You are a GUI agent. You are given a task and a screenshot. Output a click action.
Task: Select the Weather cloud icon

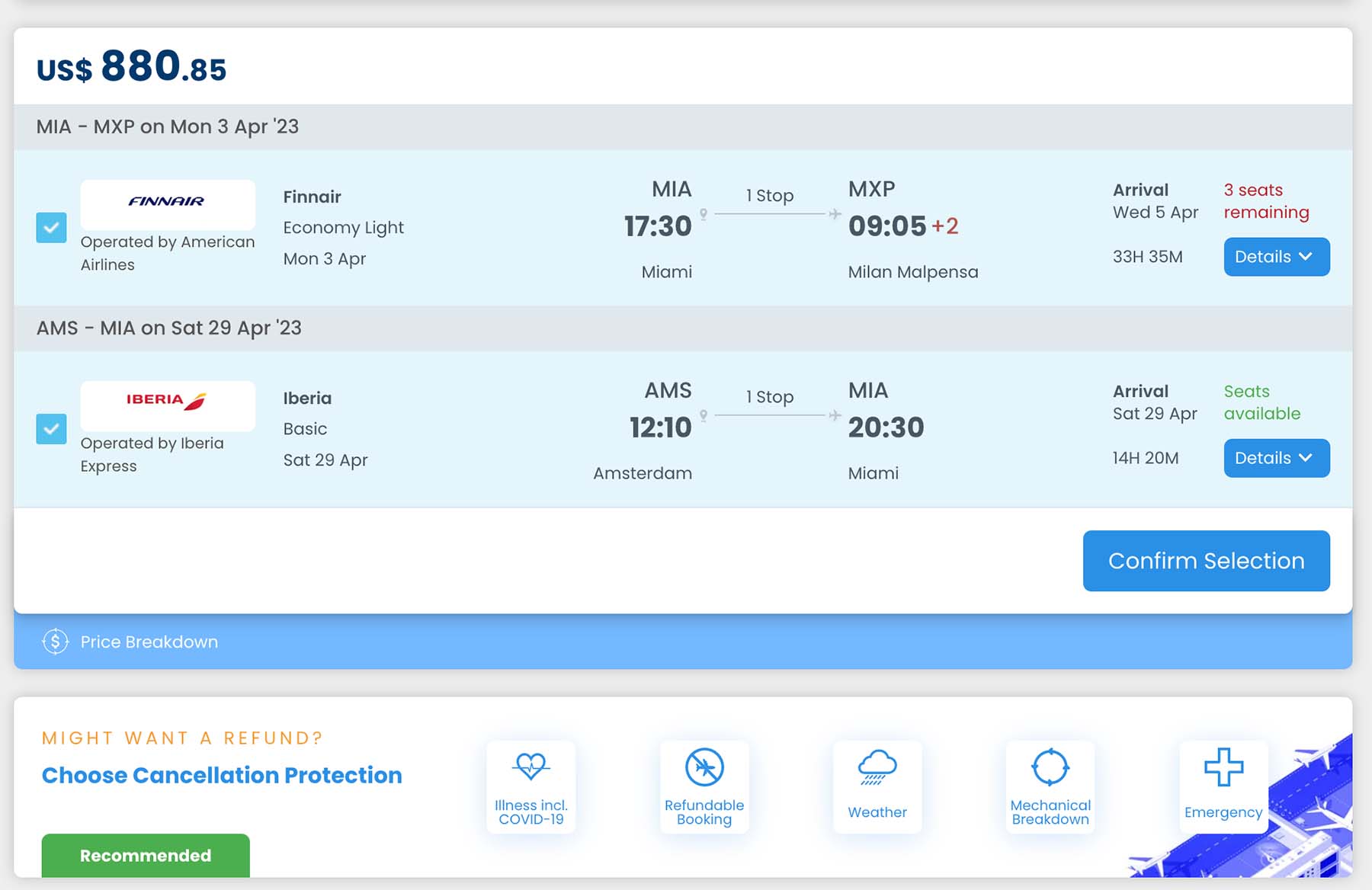pos(877,767)
